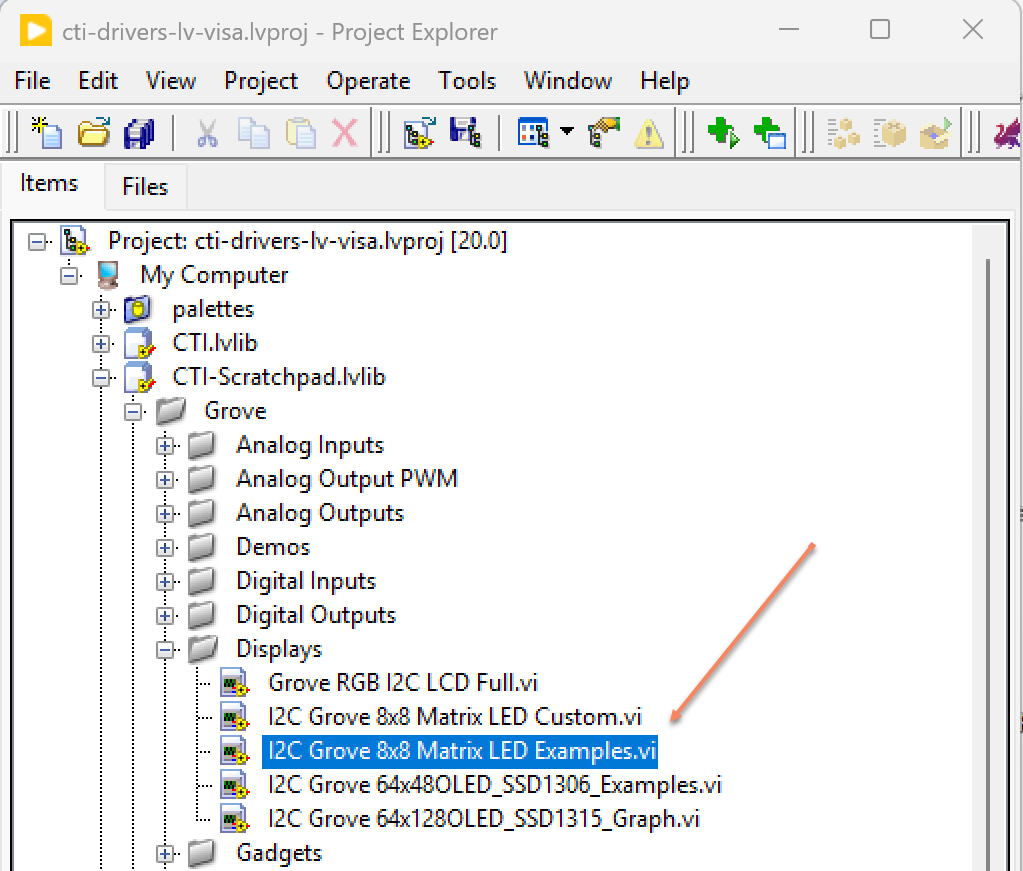Expand the Analog Inputs folder

[165, 446]
